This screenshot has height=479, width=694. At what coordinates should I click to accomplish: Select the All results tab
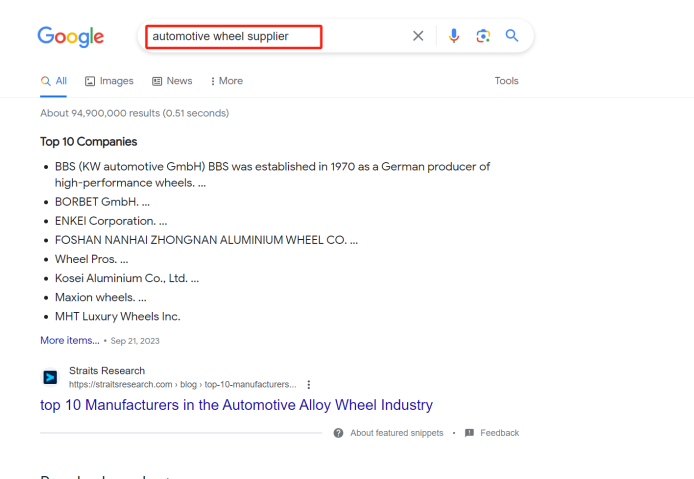tap(54, 81)
